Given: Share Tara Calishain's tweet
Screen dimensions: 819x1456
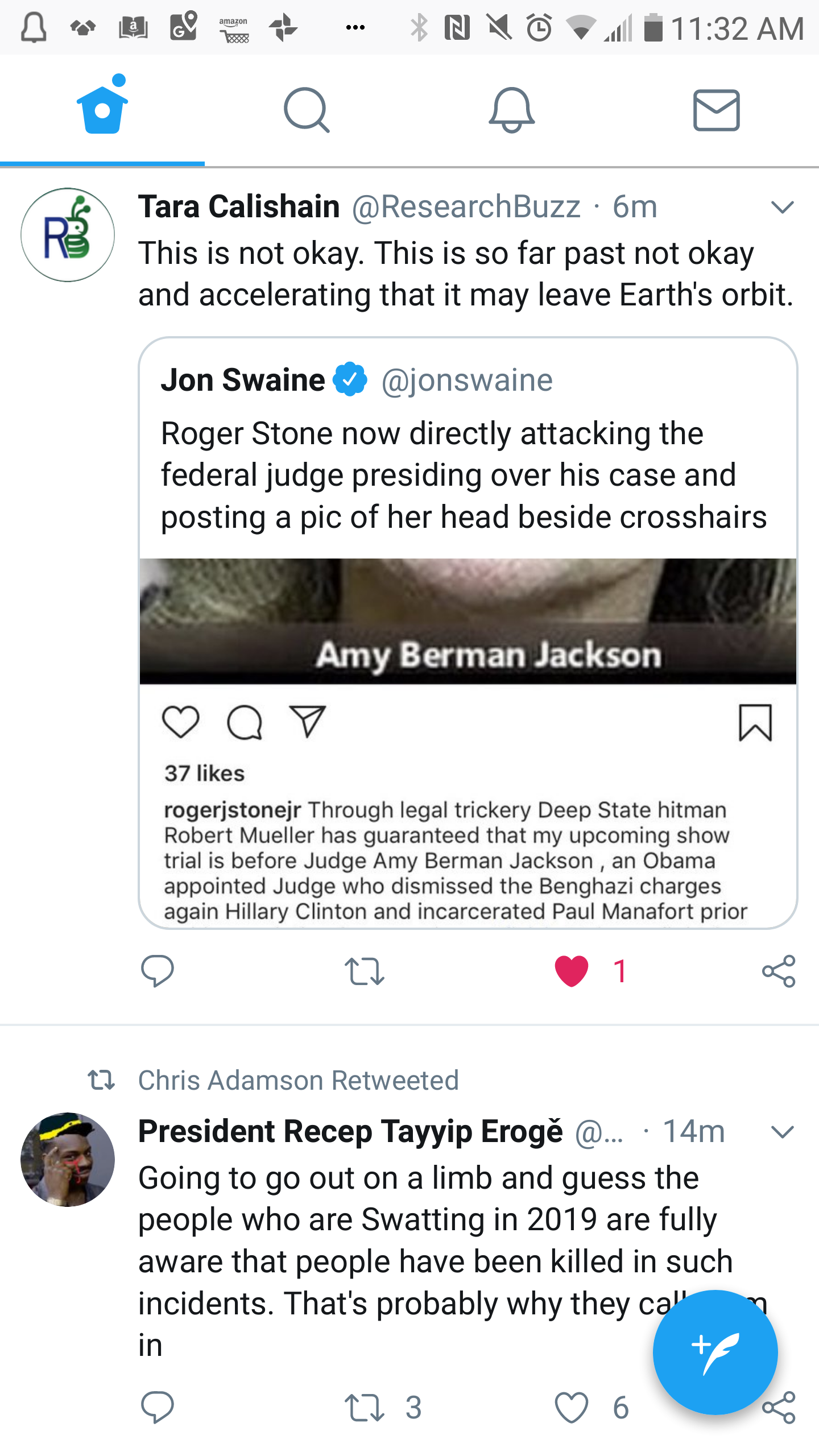Looking at the screenshot, I should [x=779, y=970].
